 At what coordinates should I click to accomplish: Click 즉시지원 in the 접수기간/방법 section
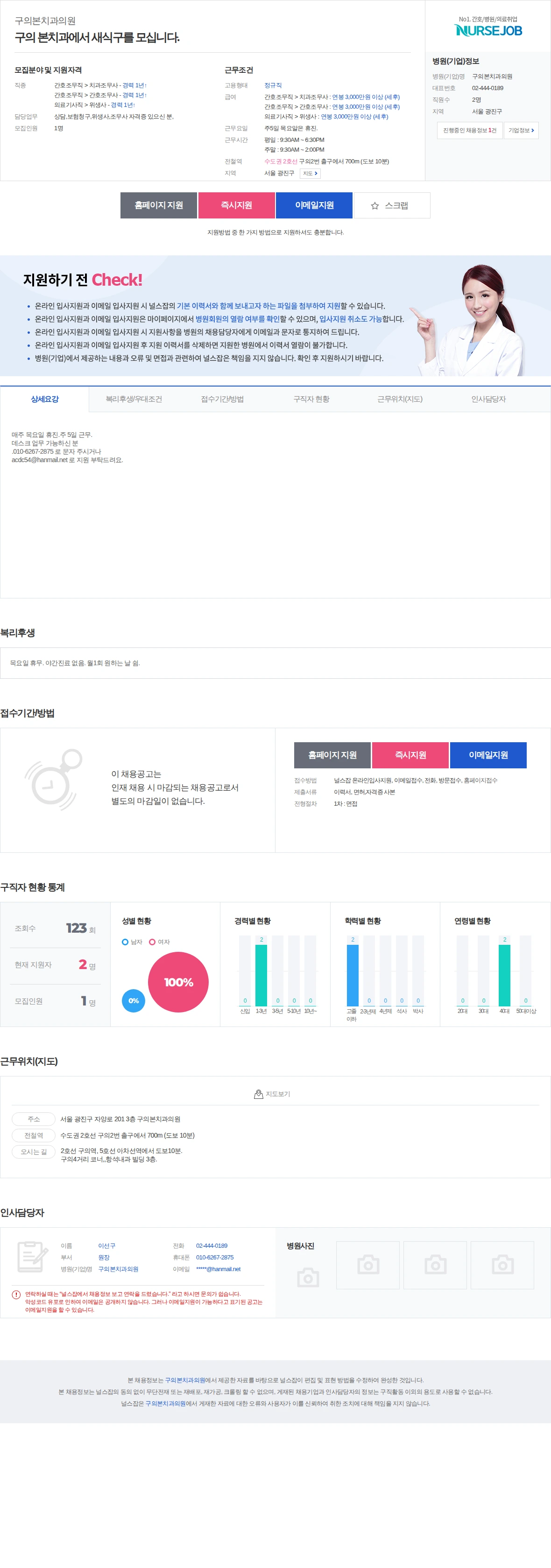click(410, 755)
